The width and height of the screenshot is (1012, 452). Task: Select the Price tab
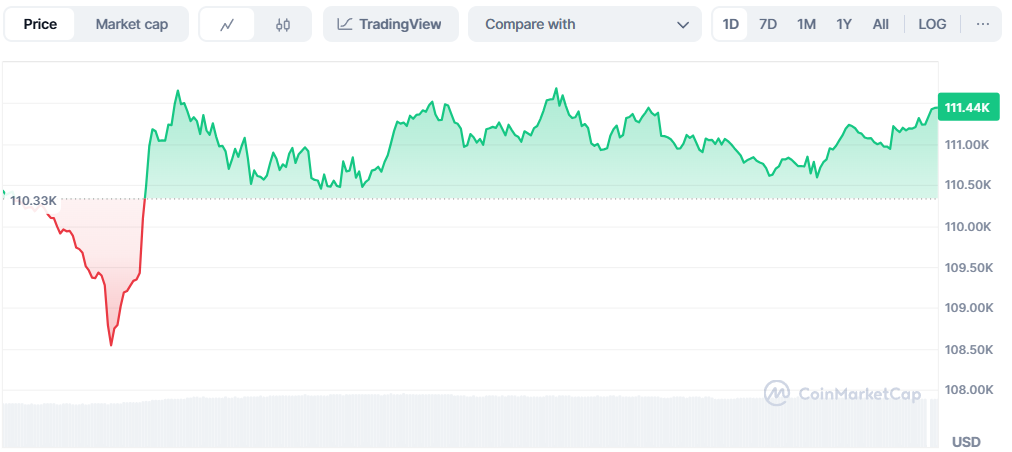pyautogui.click(x=40, y=24)
